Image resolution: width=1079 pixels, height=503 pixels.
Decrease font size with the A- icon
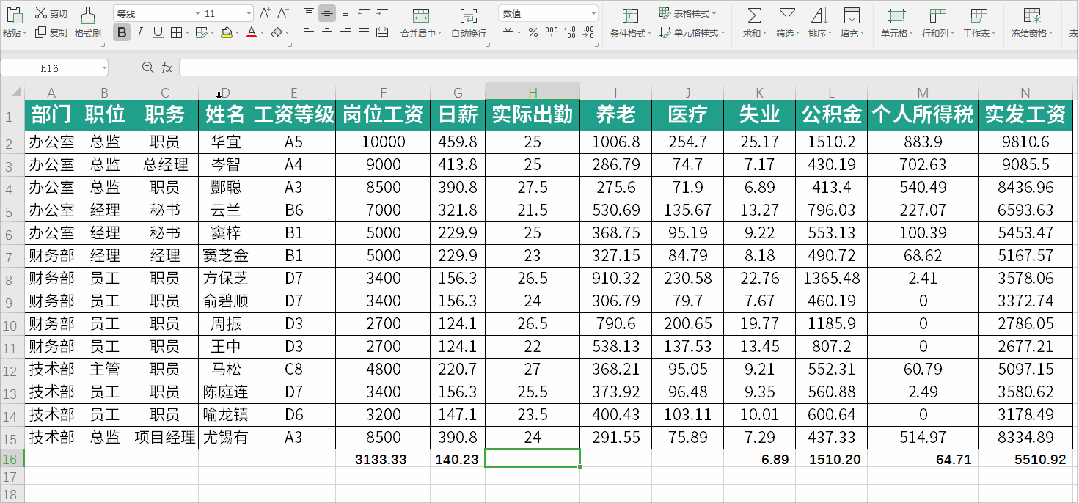(x=283, y=13)
